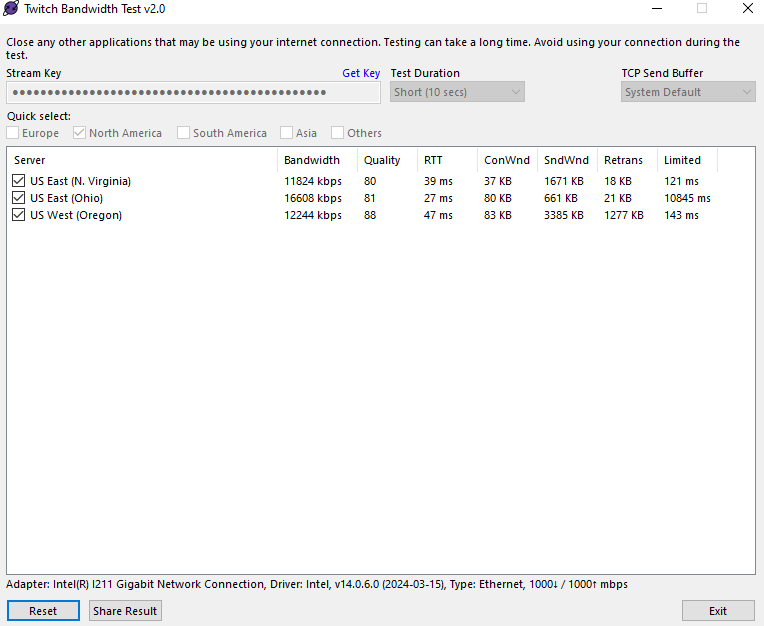
Task: Click the Get Key link
Action: [361, 73]
